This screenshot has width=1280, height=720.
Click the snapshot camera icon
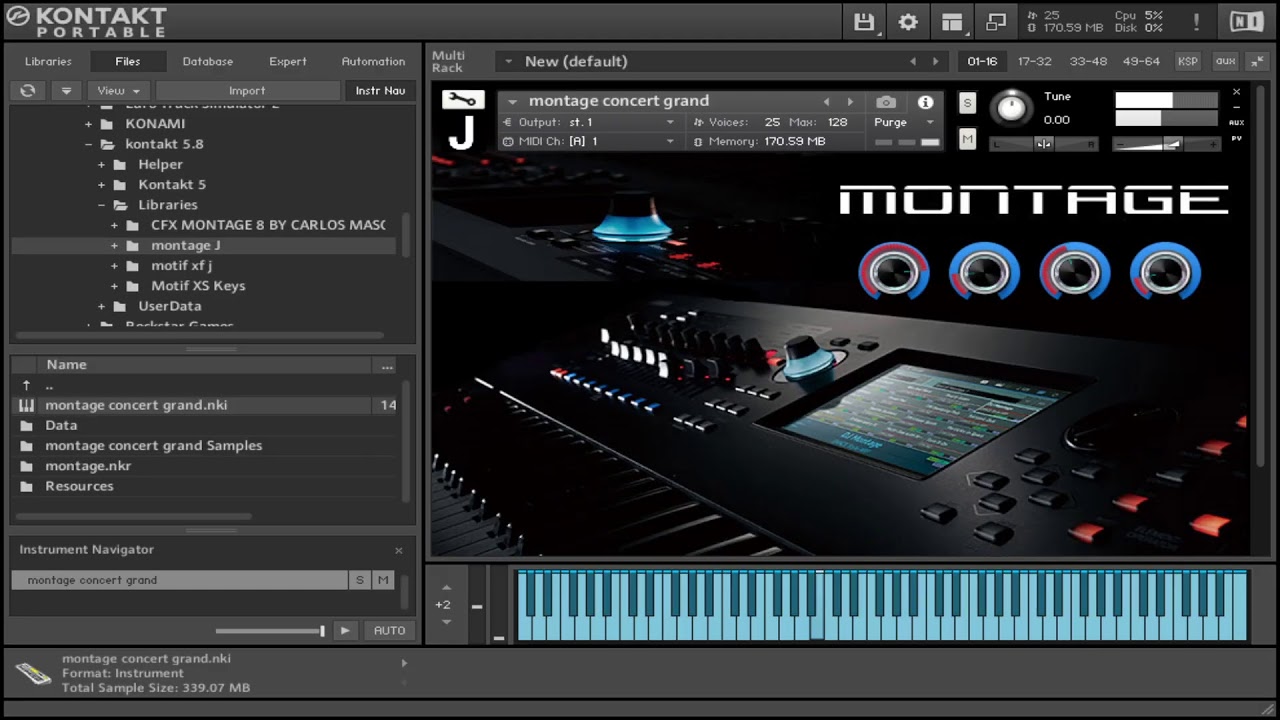[x=886, y=102]
